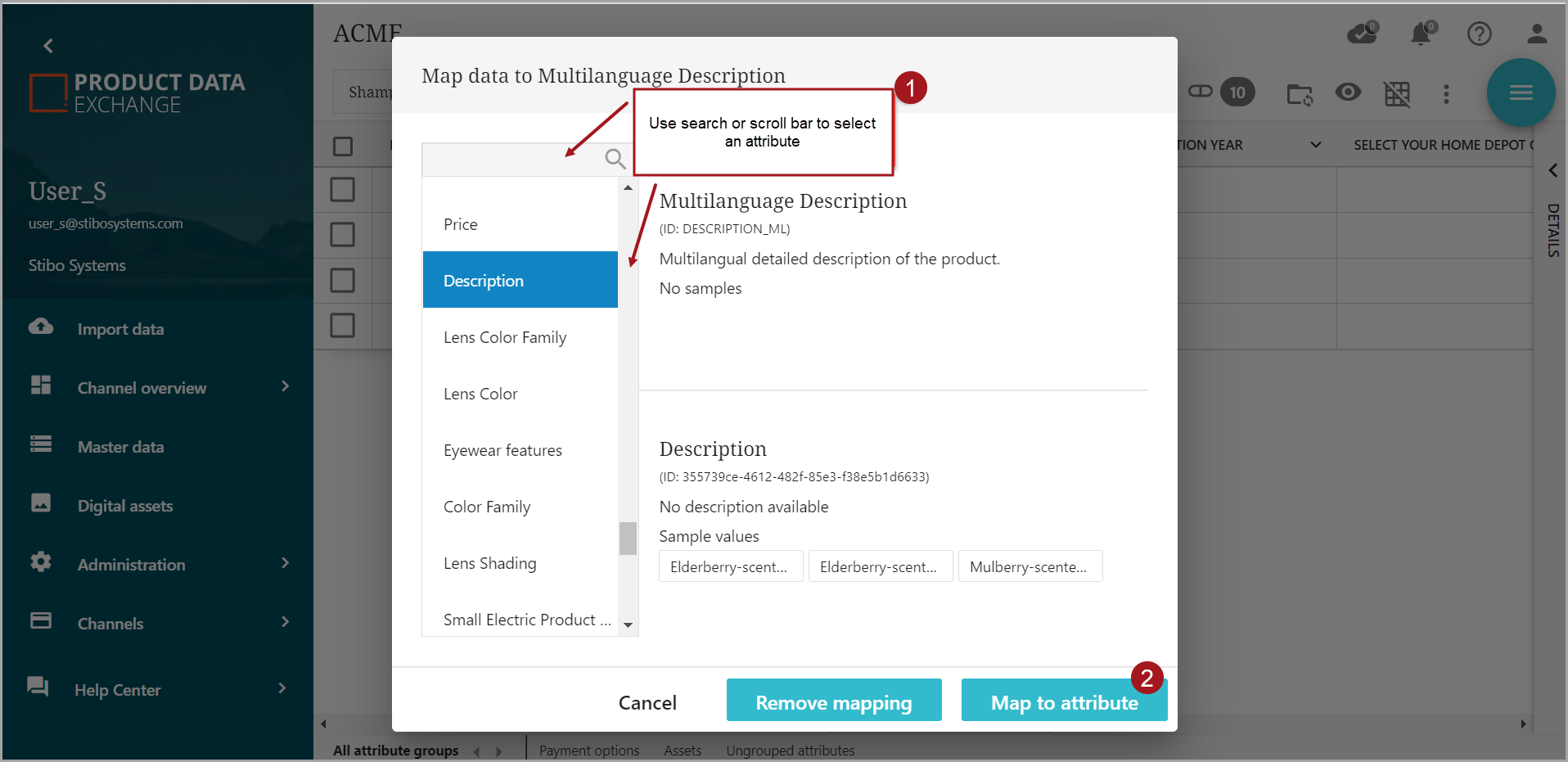Click the grid-off table view icon
The width and height of the screenshot is (1568, 762).
(1397, 94)
